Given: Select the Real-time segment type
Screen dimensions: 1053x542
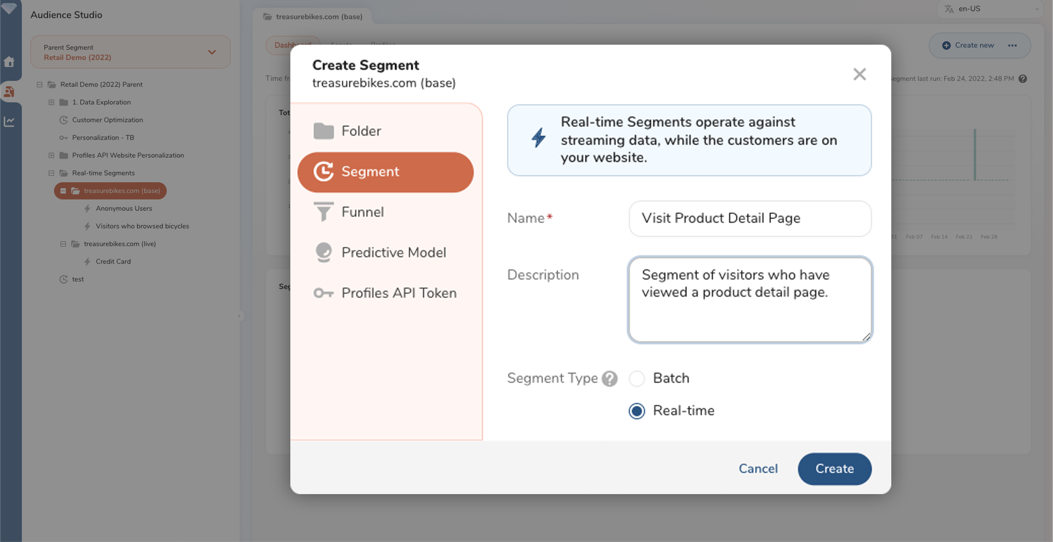Looking at the screenshot, I should [x=637, y=411].
